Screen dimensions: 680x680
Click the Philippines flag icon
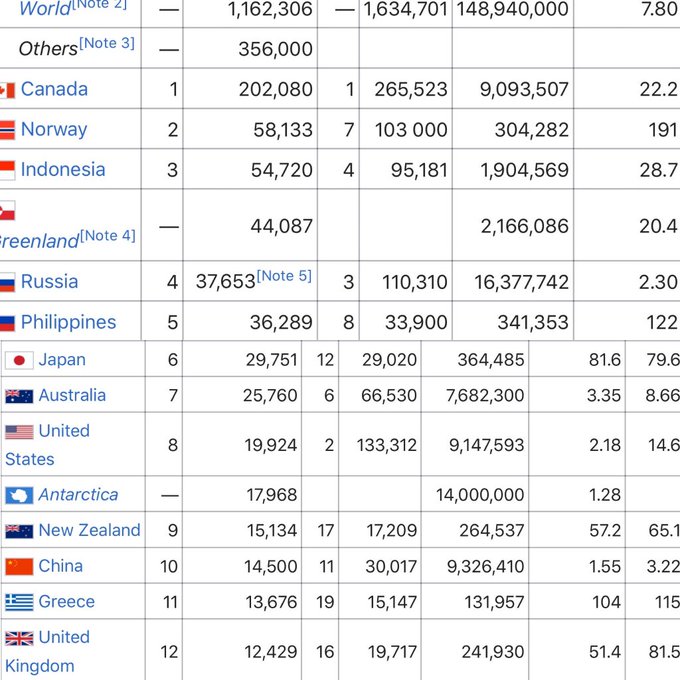click(7, 323)
